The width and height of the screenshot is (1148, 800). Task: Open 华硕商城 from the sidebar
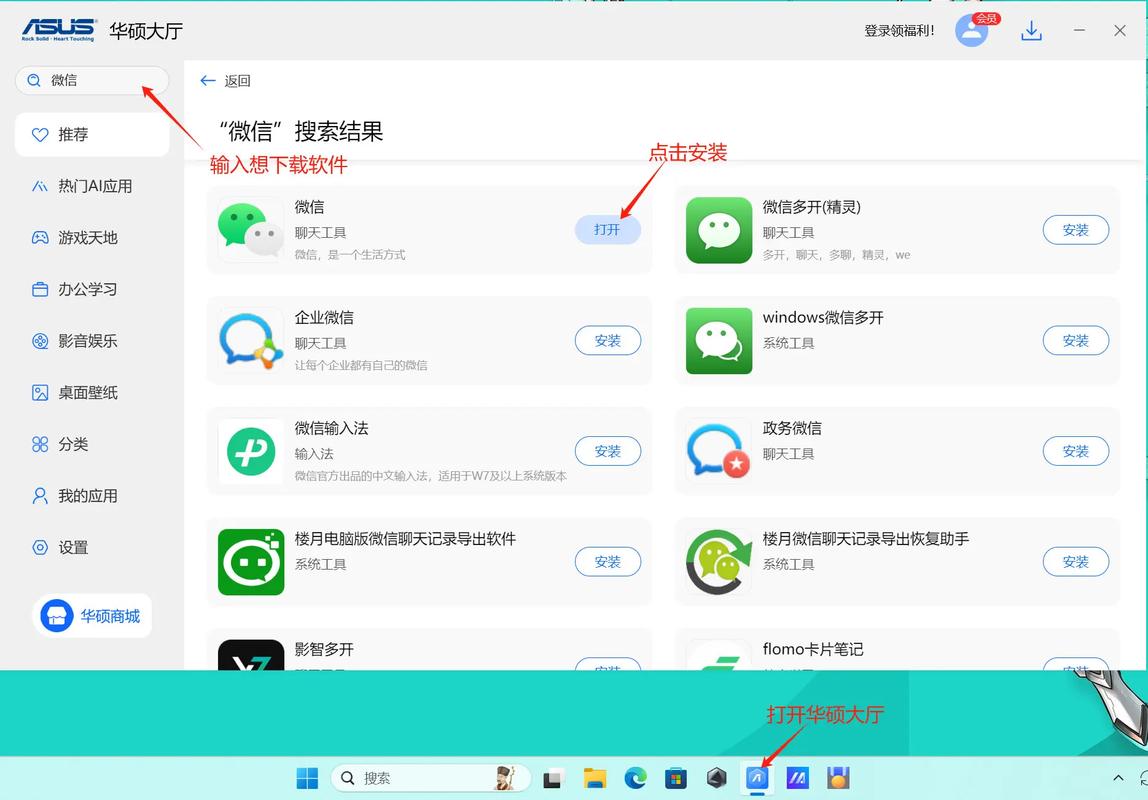[92, 615]
